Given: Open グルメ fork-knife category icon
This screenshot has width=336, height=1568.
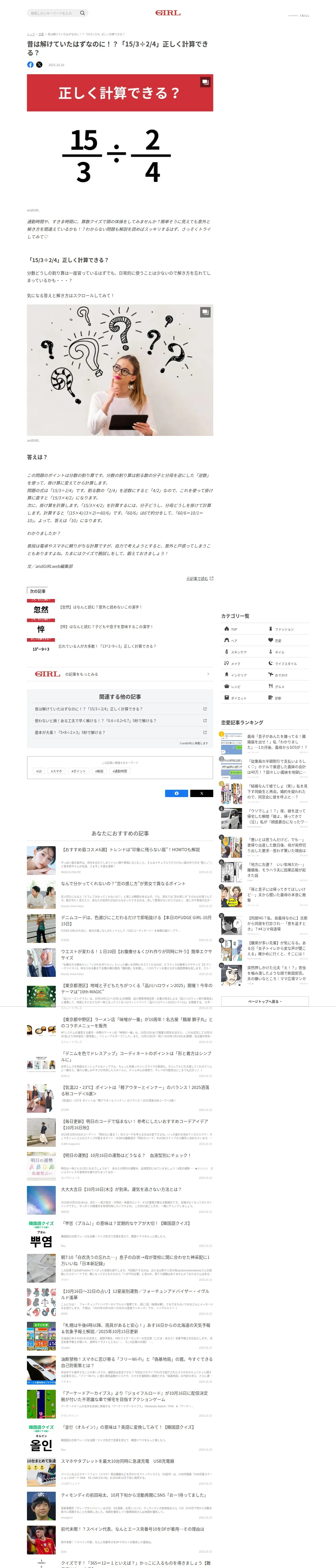Looking at the screenshot, I should (x=271, y=687).
